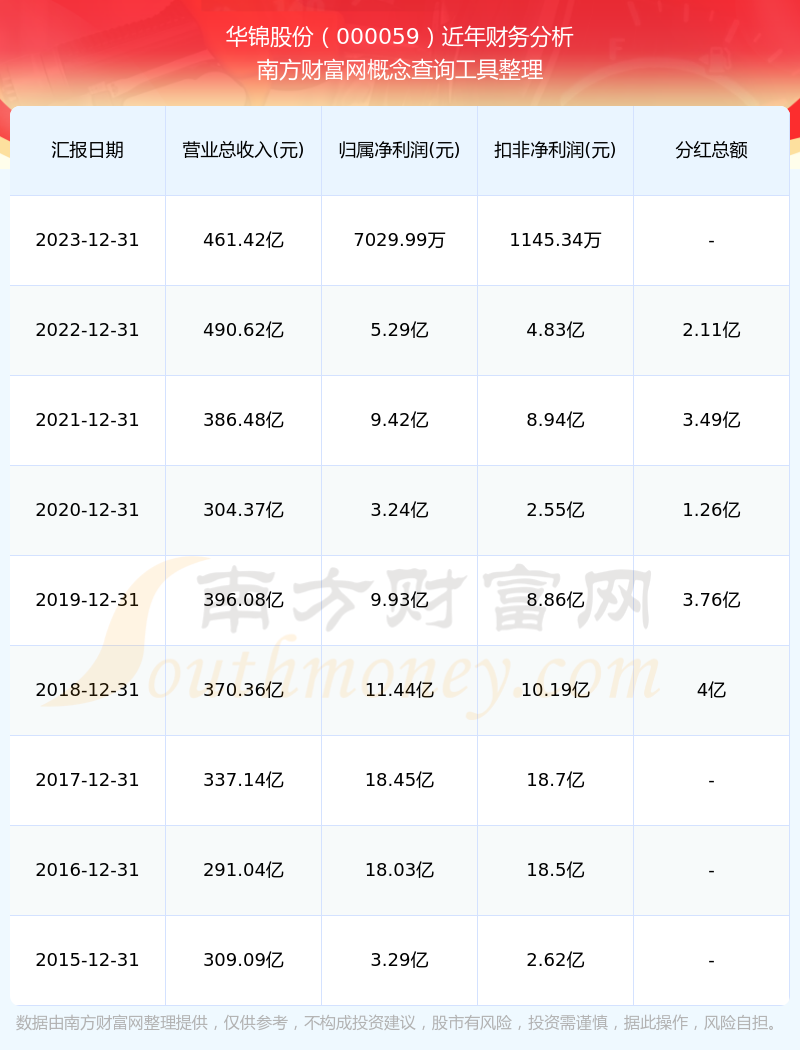Click the 汇报日期 column header

88,150
